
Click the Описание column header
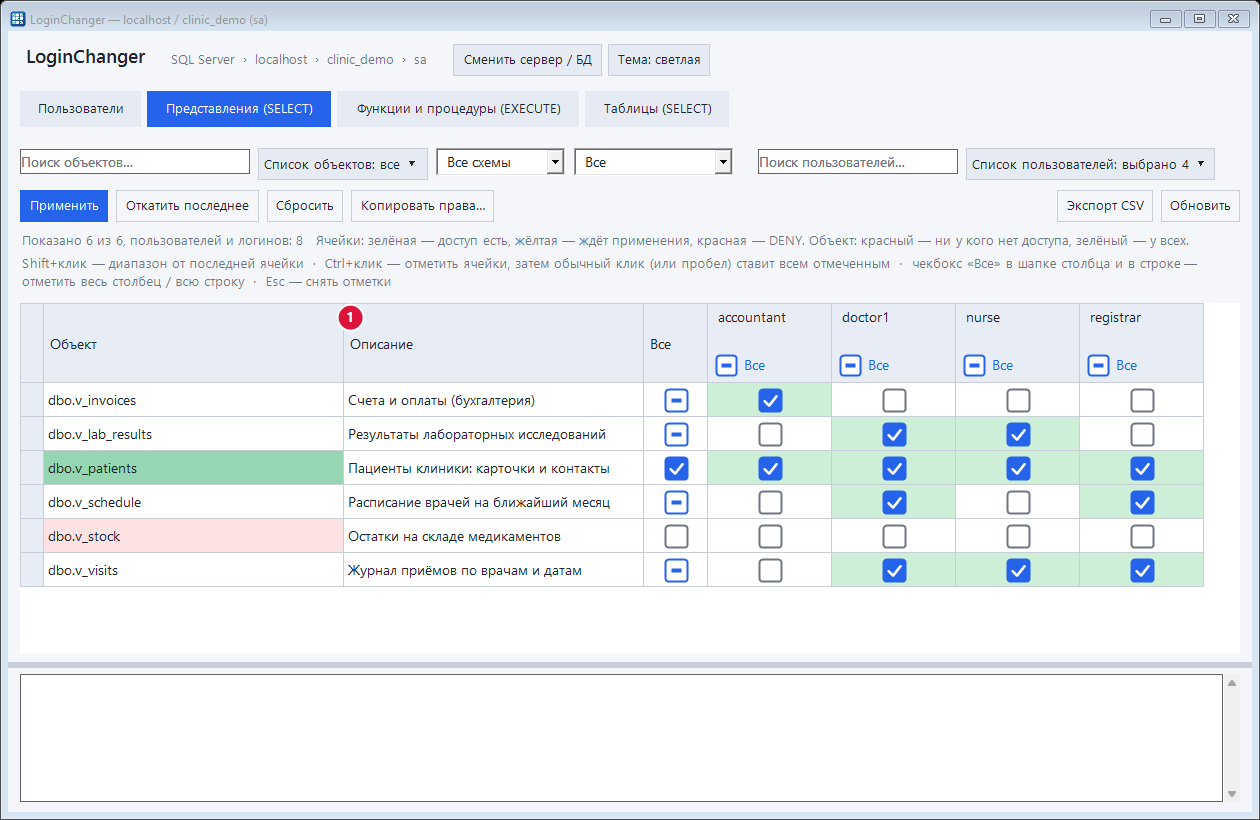pyautogui.click(x=494, y=344)
